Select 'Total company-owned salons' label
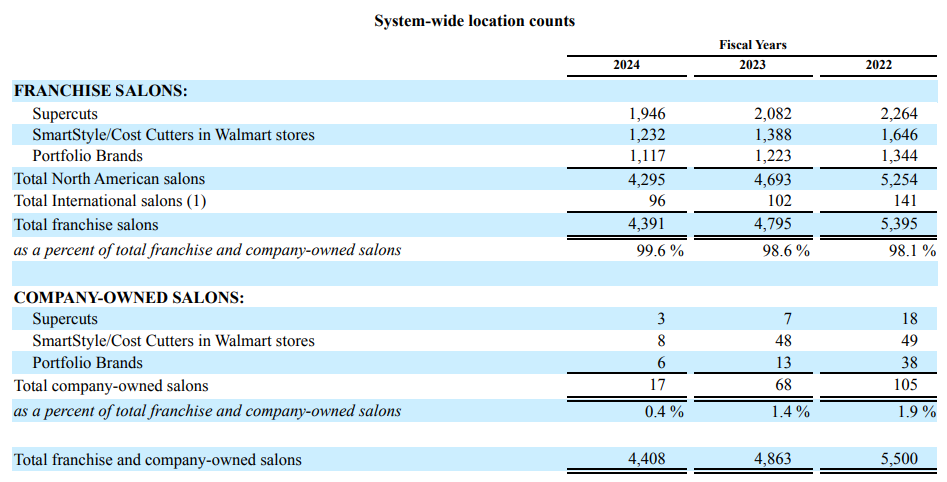This screenshot has height=482, width=947. tap(111, 386)
